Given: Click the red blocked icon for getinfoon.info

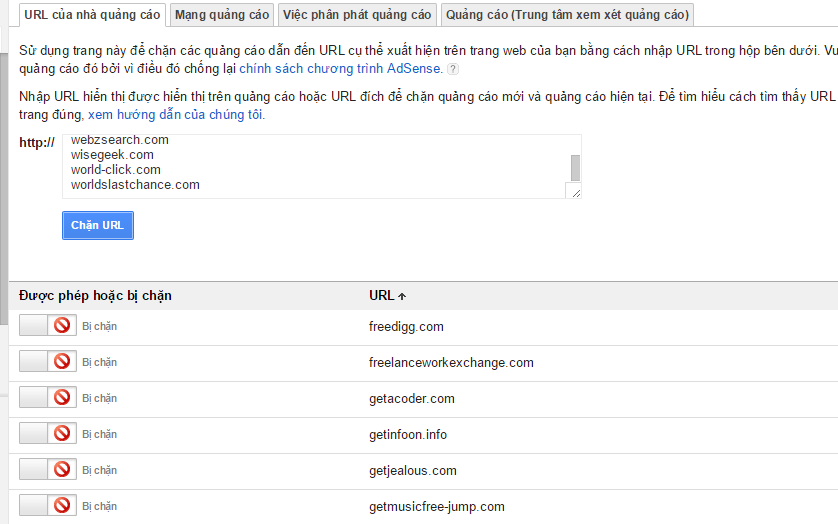Looking at the screenshot, I should pyautogui.click(x=62, y=433).
